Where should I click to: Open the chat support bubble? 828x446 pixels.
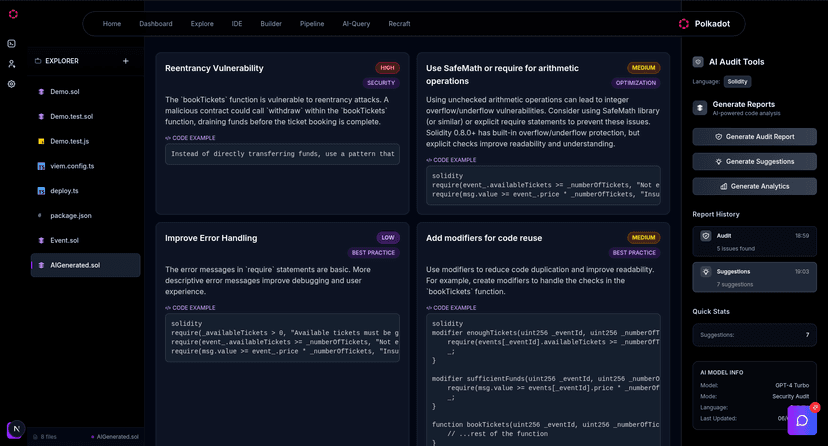tap(802, 420)
